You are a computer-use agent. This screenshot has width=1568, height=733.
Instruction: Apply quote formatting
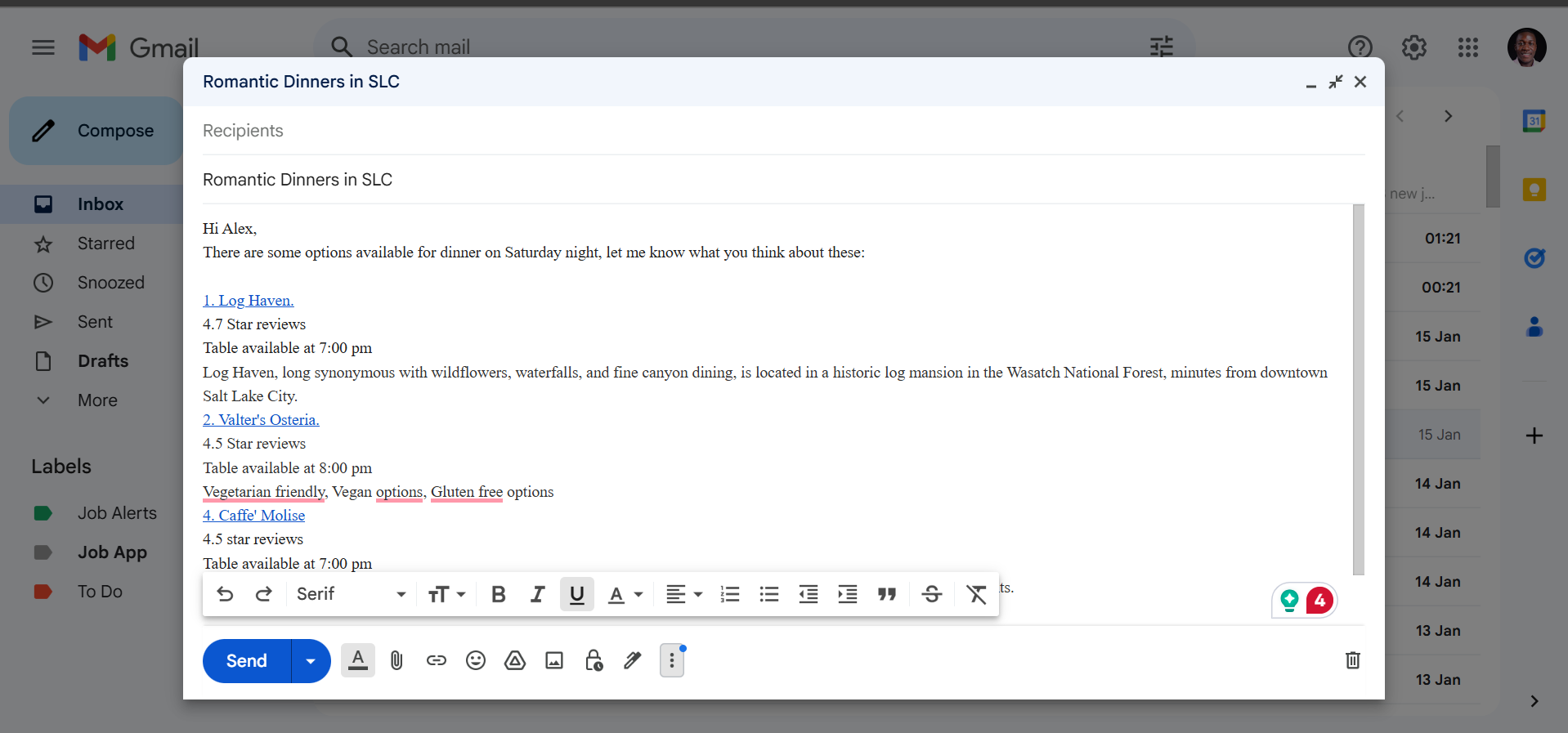point(887,594)
